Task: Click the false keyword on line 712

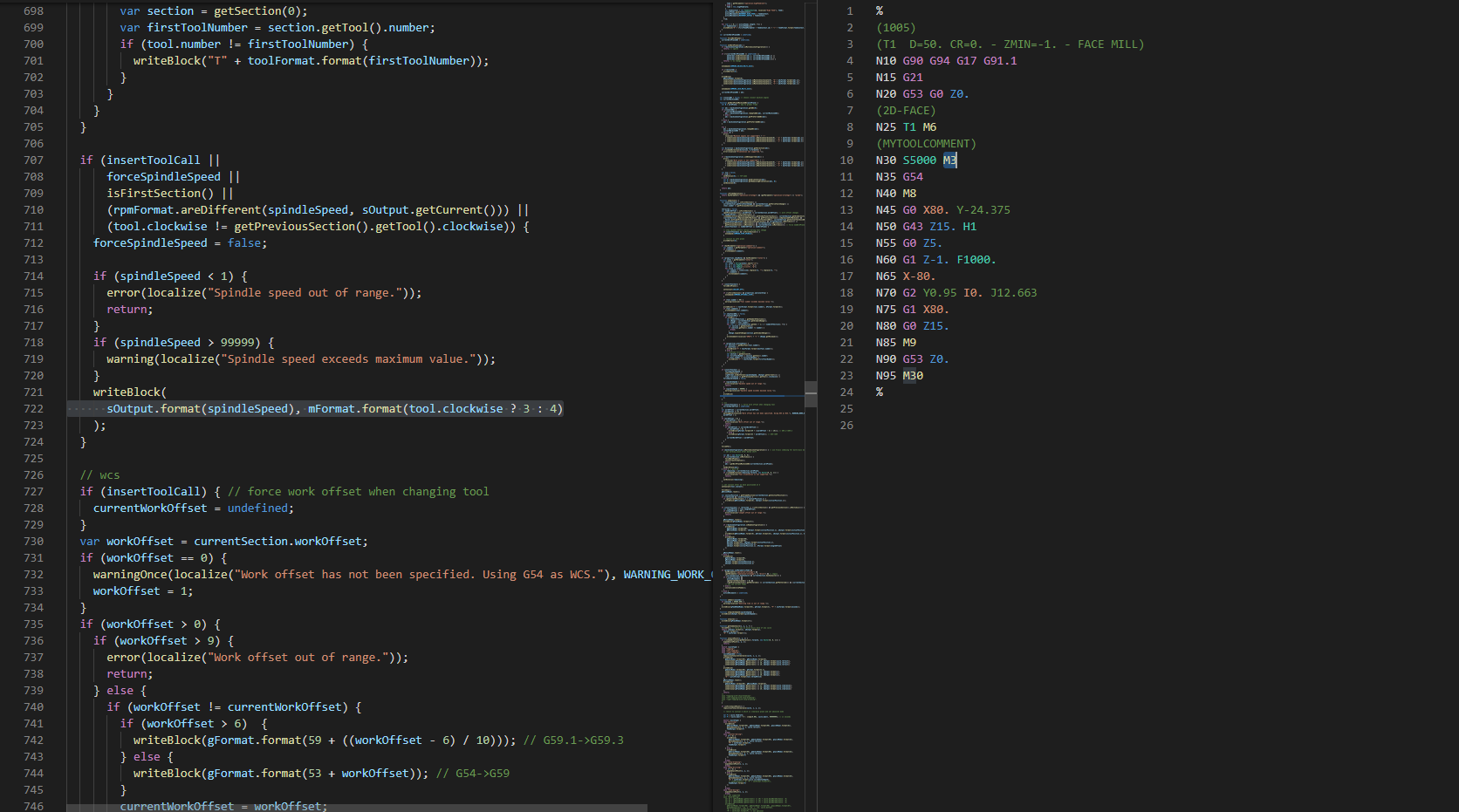Action: 244,243
